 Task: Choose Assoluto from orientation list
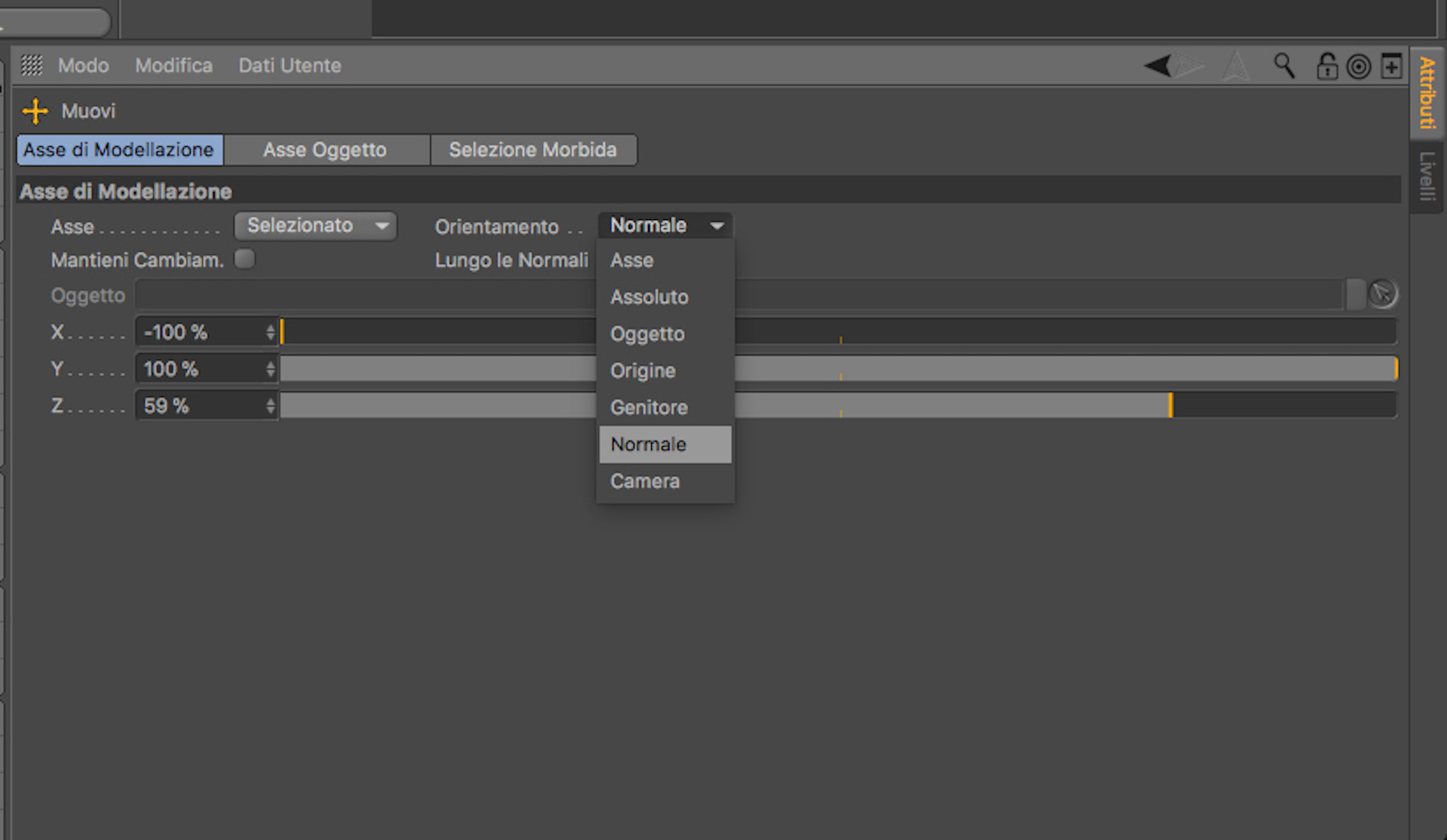(649, 297)
